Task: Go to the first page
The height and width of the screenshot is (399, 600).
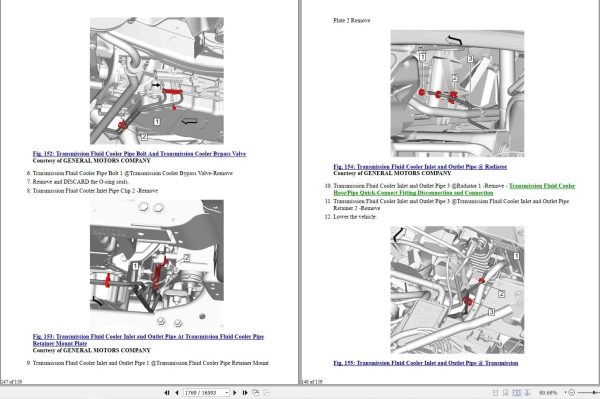Action: pyautogui.click(x=167, y=392)
